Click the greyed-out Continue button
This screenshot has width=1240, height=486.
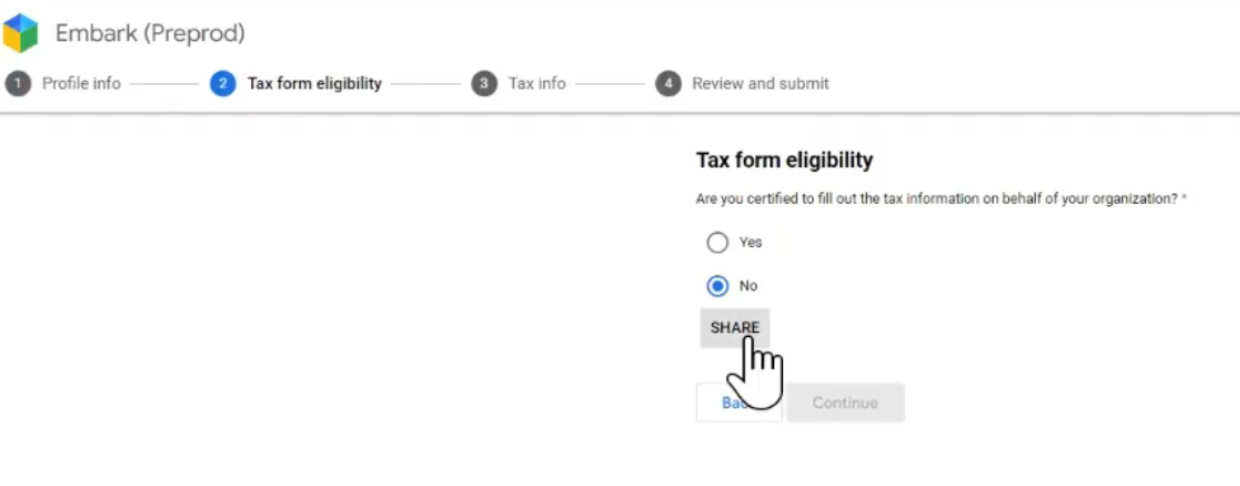tap(845, 403)
